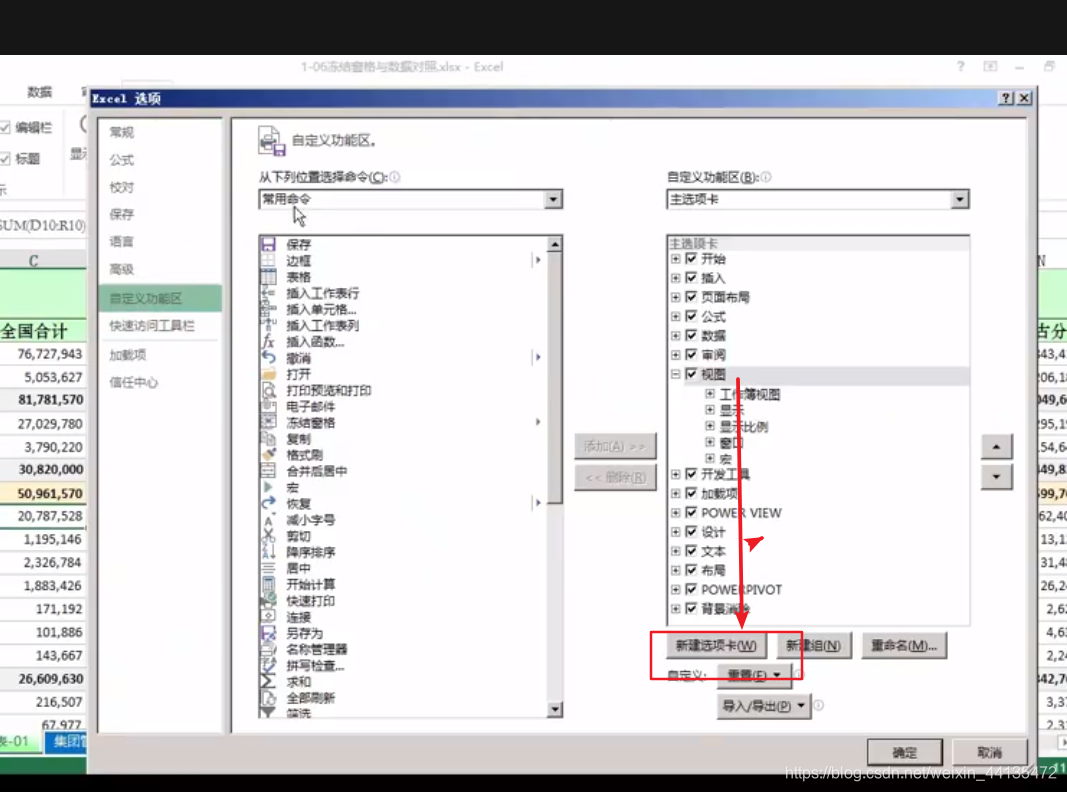This screenshot has height=792, width=1067.
Task: Open the 信任中心 category
Action: (x=133, y=382)
